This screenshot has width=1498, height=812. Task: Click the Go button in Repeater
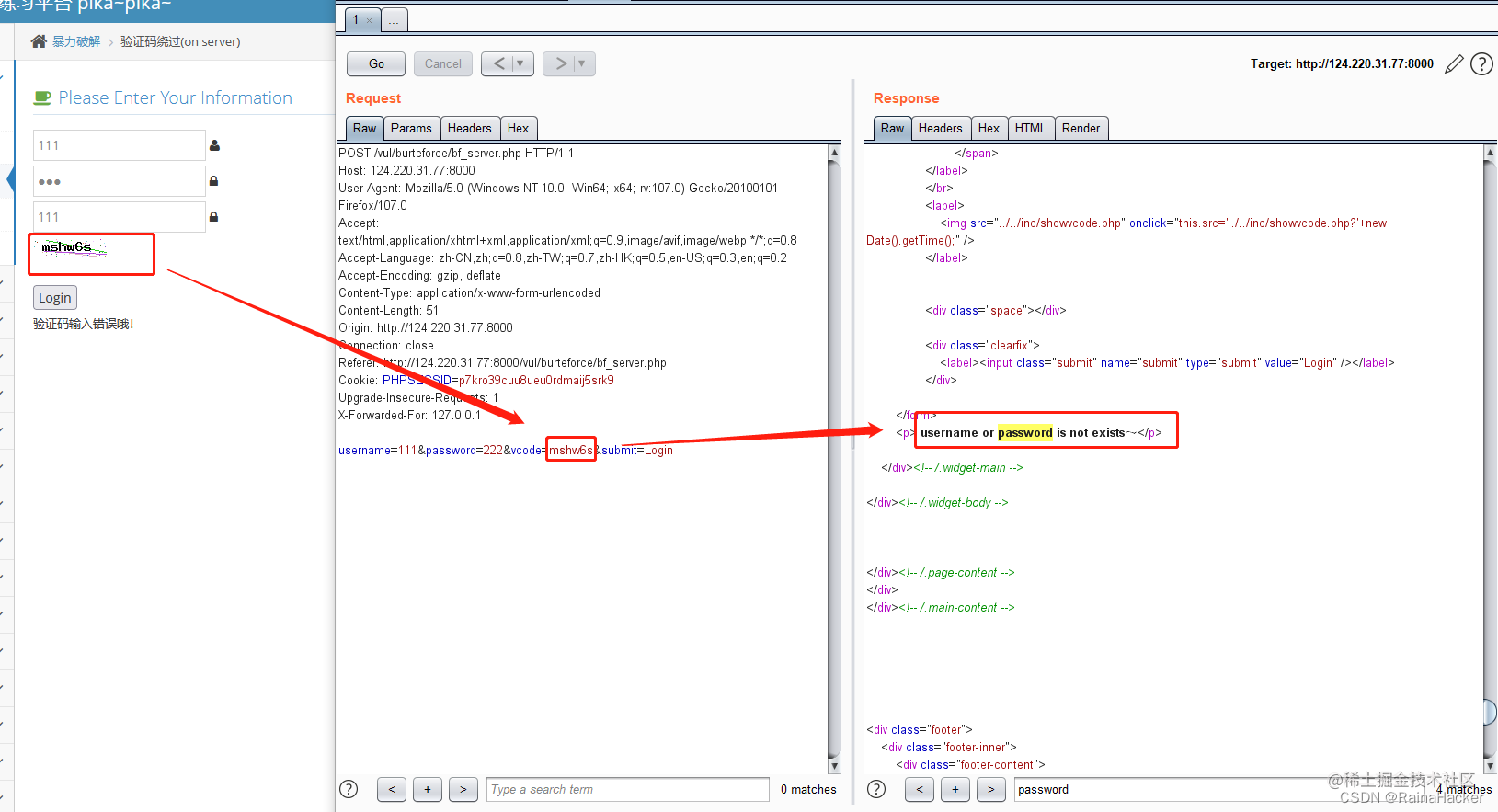point(376,63)
